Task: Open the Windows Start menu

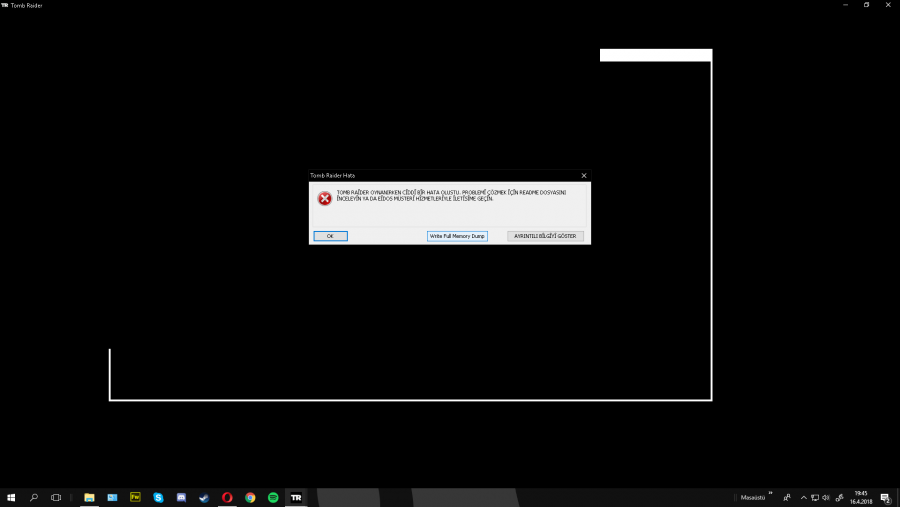Action: 11,497
